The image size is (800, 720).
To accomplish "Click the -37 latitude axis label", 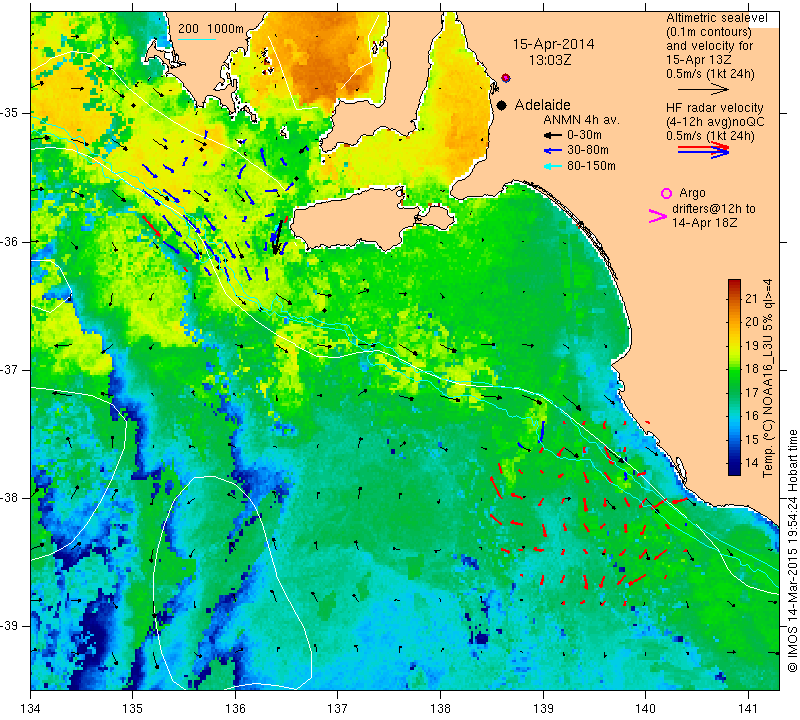I will coord(9,369).
